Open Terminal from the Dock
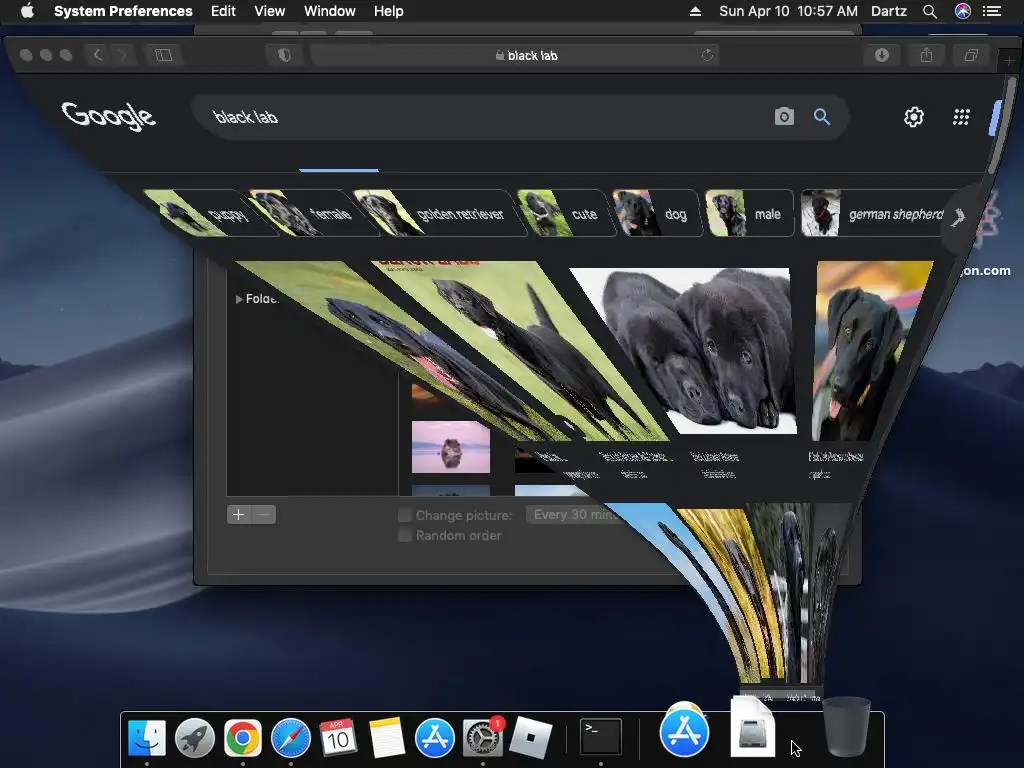1024x768 pixels. [x=601, y=737]
